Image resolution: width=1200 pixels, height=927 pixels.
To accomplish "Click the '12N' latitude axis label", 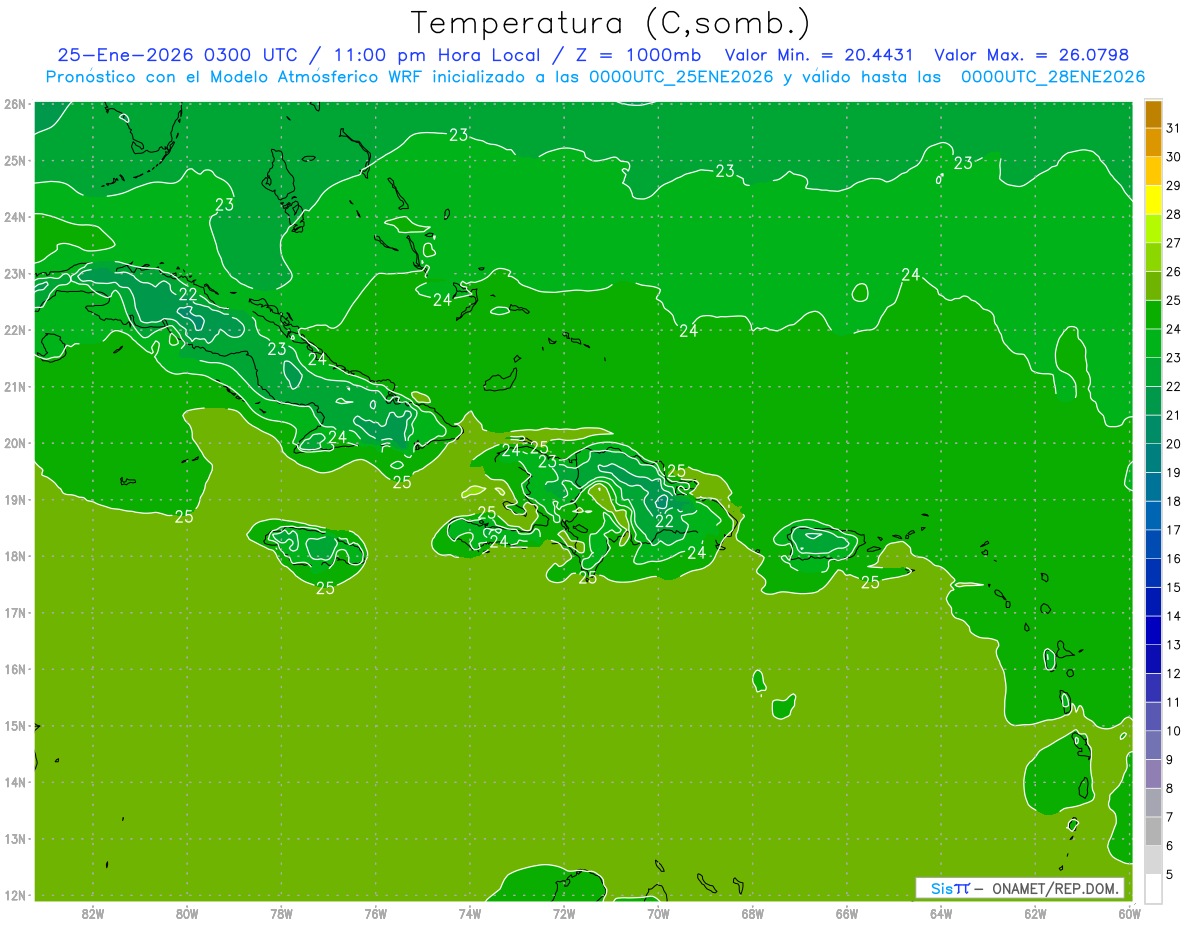I will [x=15, y=895].
